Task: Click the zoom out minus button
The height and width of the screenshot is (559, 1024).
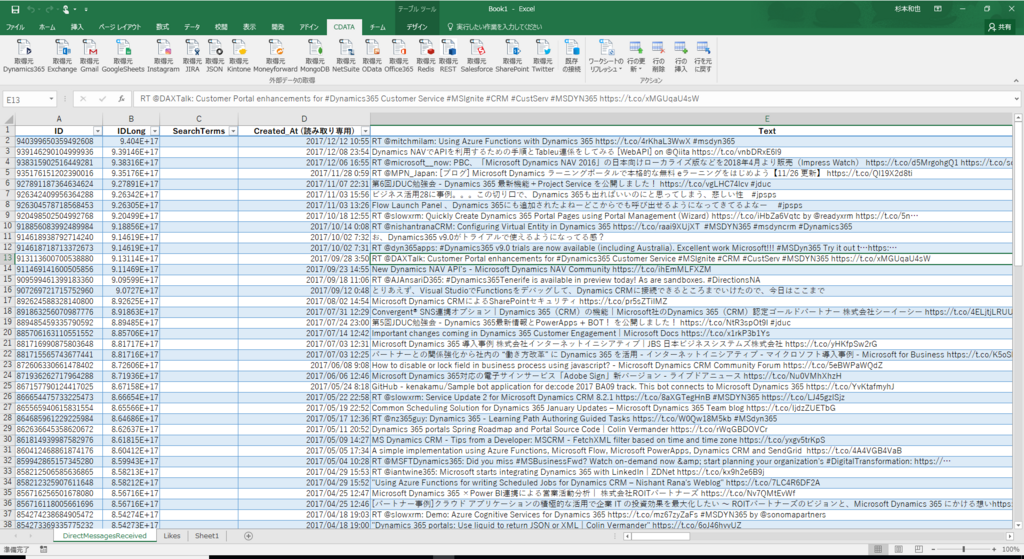Action: point(933,550)
